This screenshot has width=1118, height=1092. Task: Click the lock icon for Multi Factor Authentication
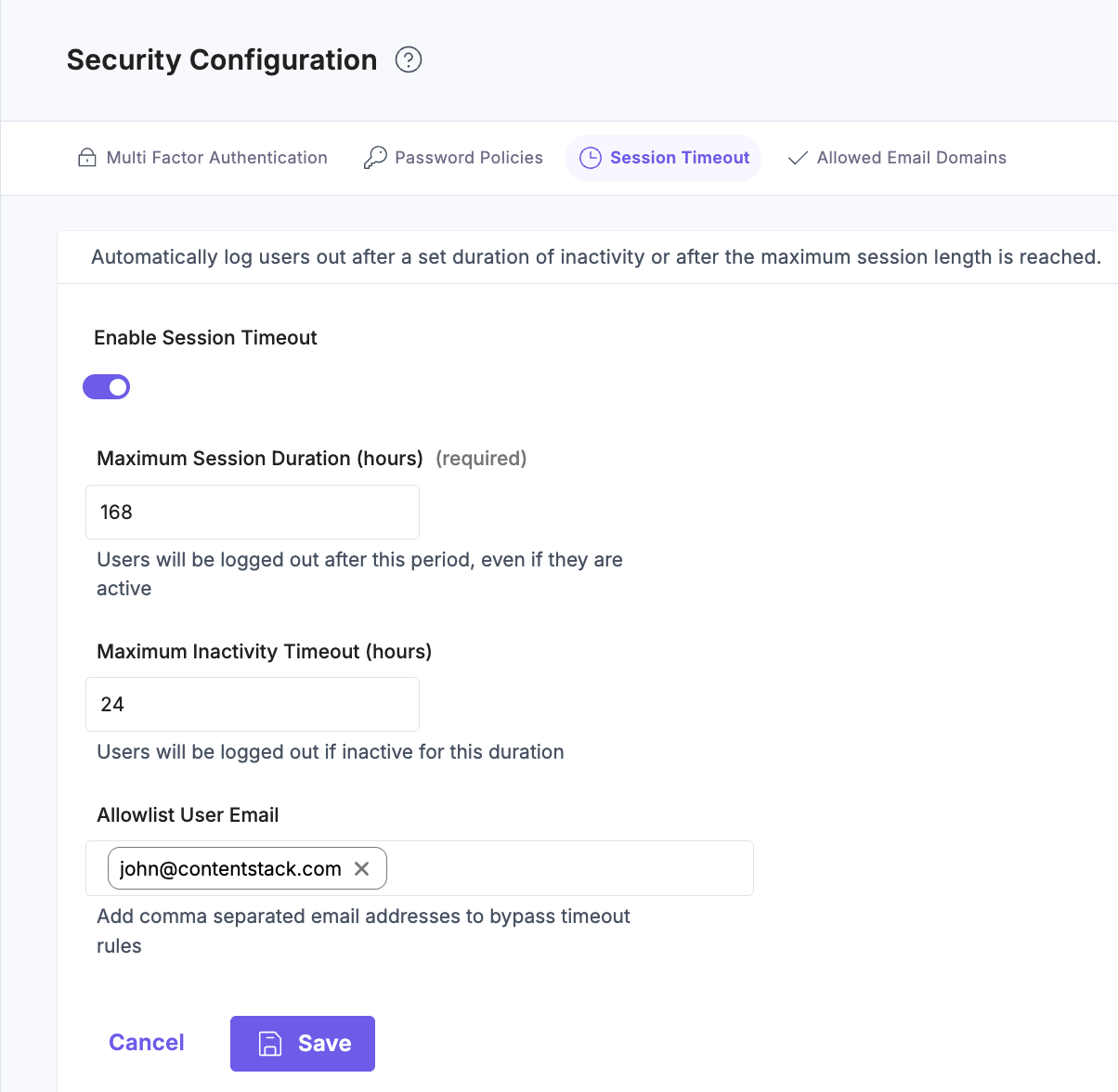tap(86, 158)
